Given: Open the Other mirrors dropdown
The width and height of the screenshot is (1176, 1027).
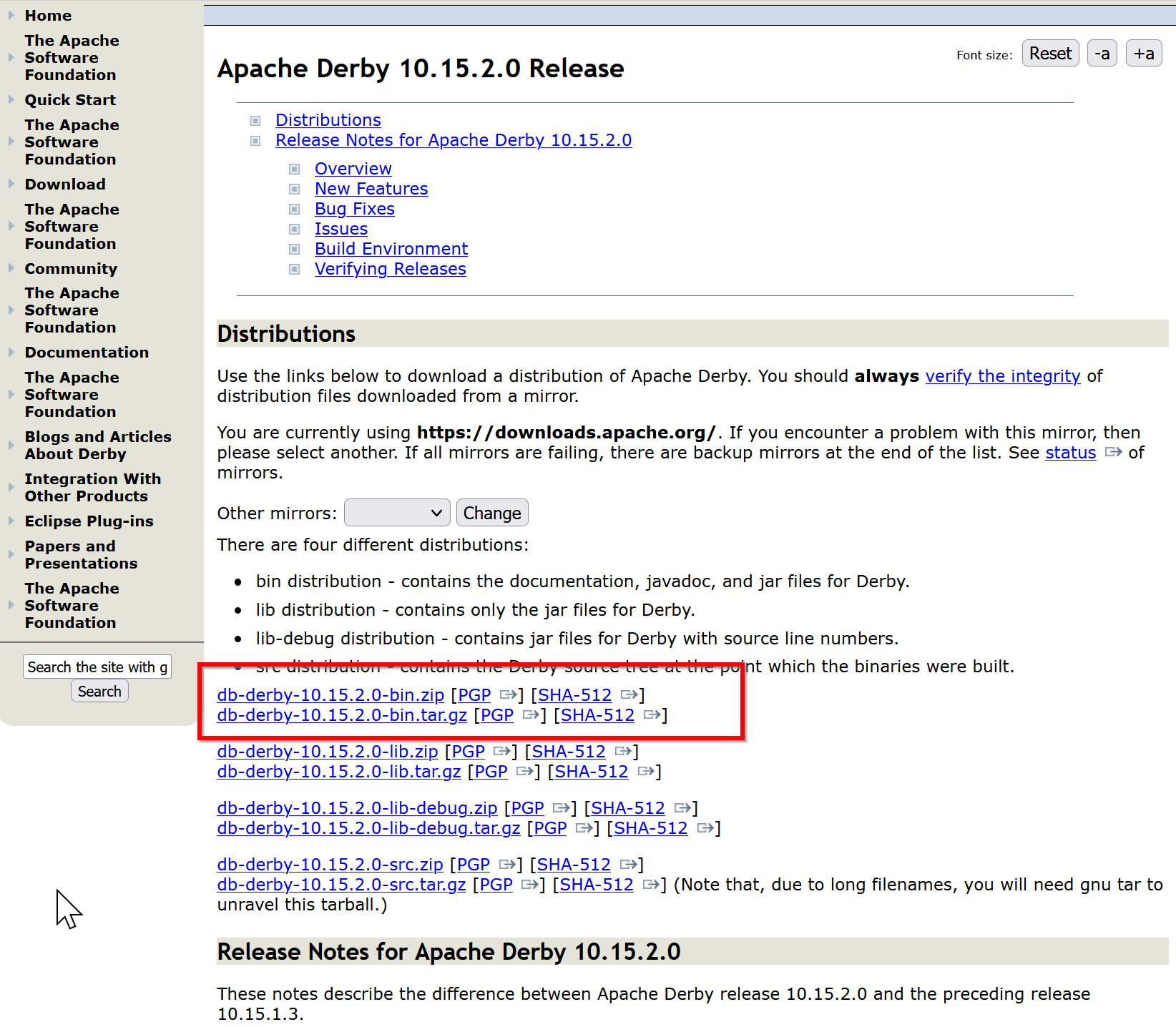Looking at the screenshot, I should (397, 513).
